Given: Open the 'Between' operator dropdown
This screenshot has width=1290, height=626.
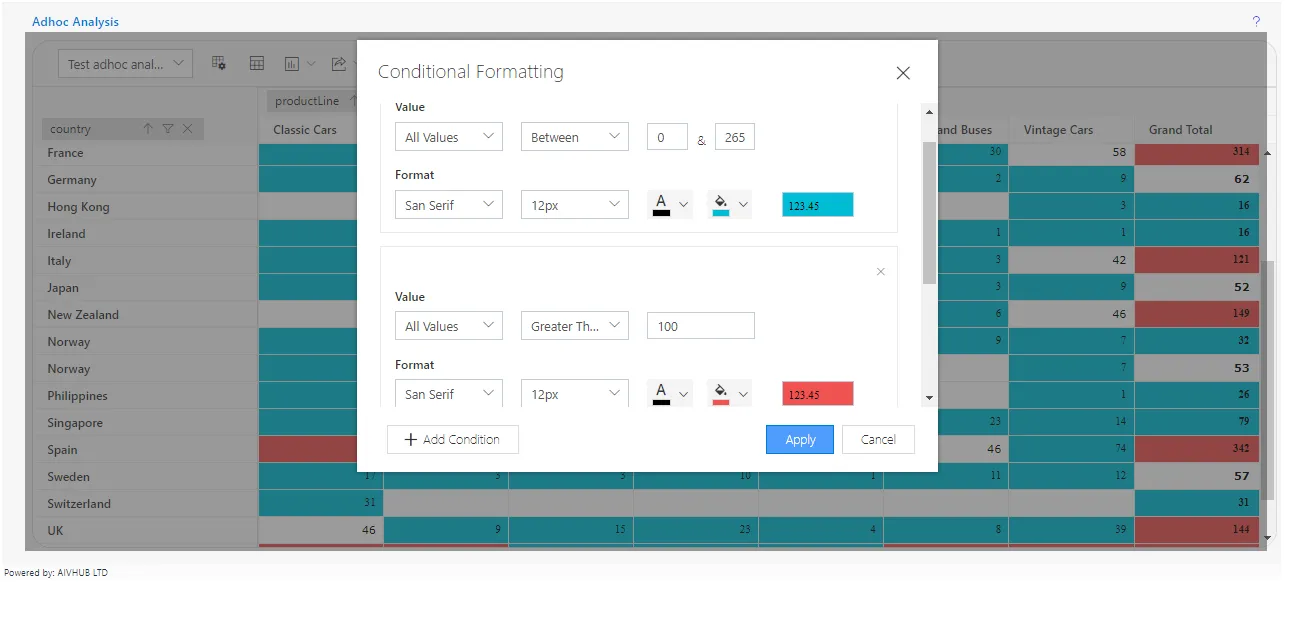Looking at the screenshot, I should [x=574, y=136].
